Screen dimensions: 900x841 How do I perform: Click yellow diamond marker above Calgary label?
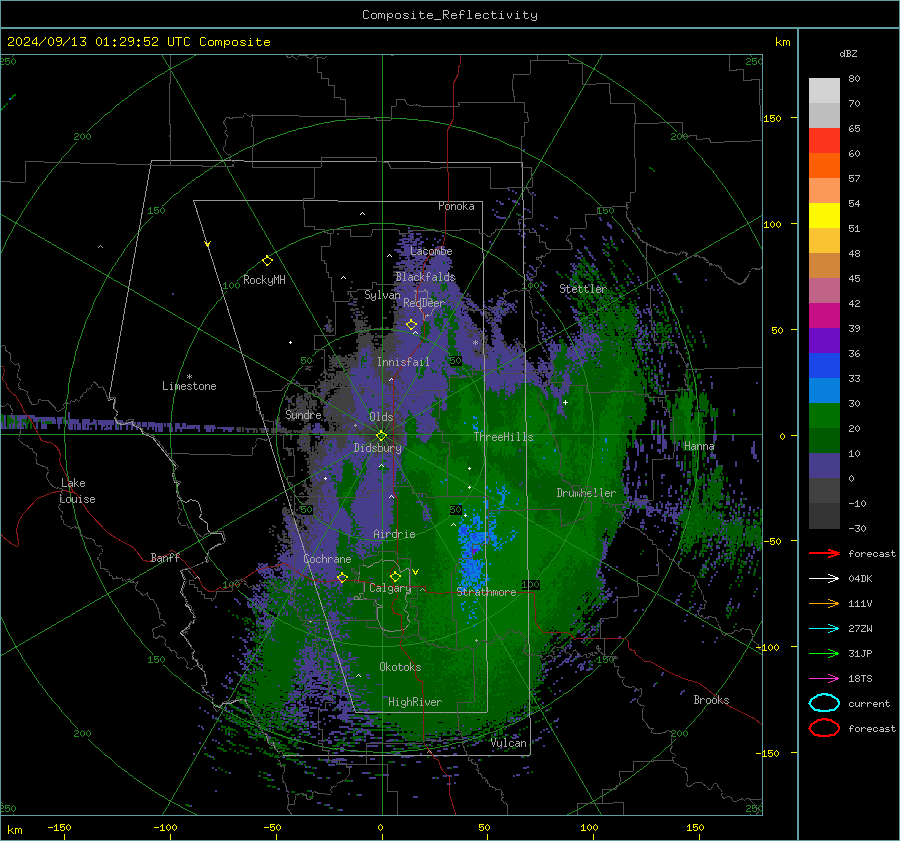395,576
